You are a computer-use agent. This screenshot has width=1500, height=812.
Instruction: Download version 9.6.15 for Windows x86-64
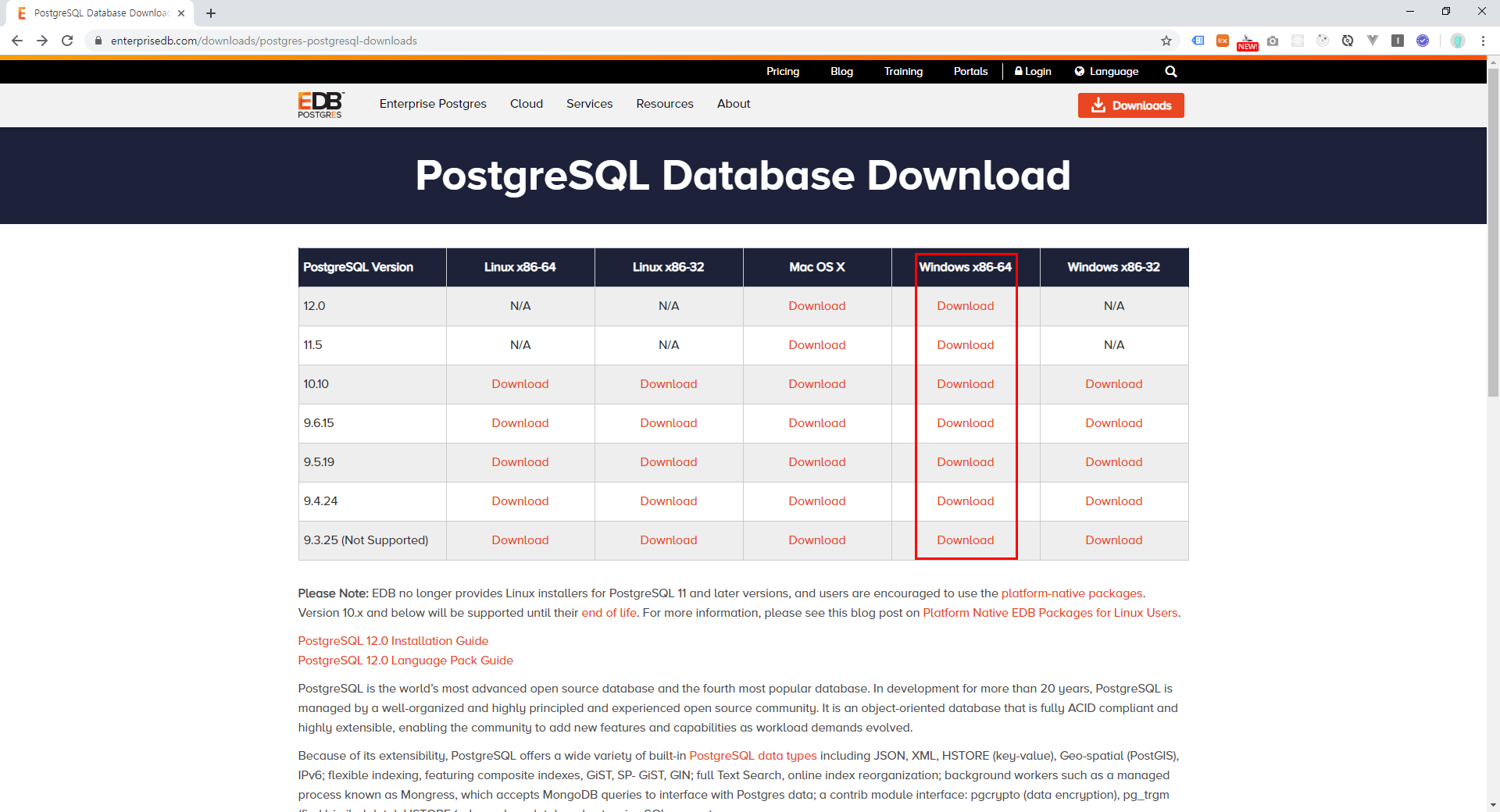point(966,423)
